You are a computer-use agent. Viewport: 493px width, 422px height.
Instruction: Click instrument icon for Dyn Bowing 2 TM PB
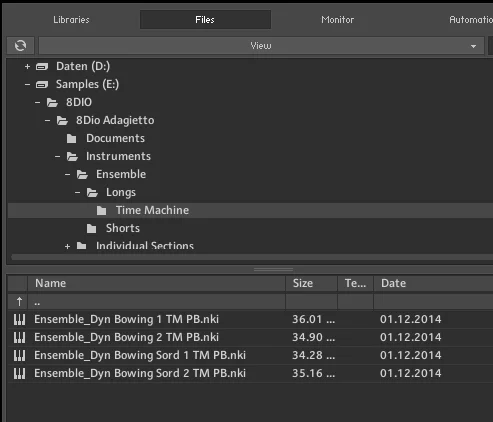(19, 338)
